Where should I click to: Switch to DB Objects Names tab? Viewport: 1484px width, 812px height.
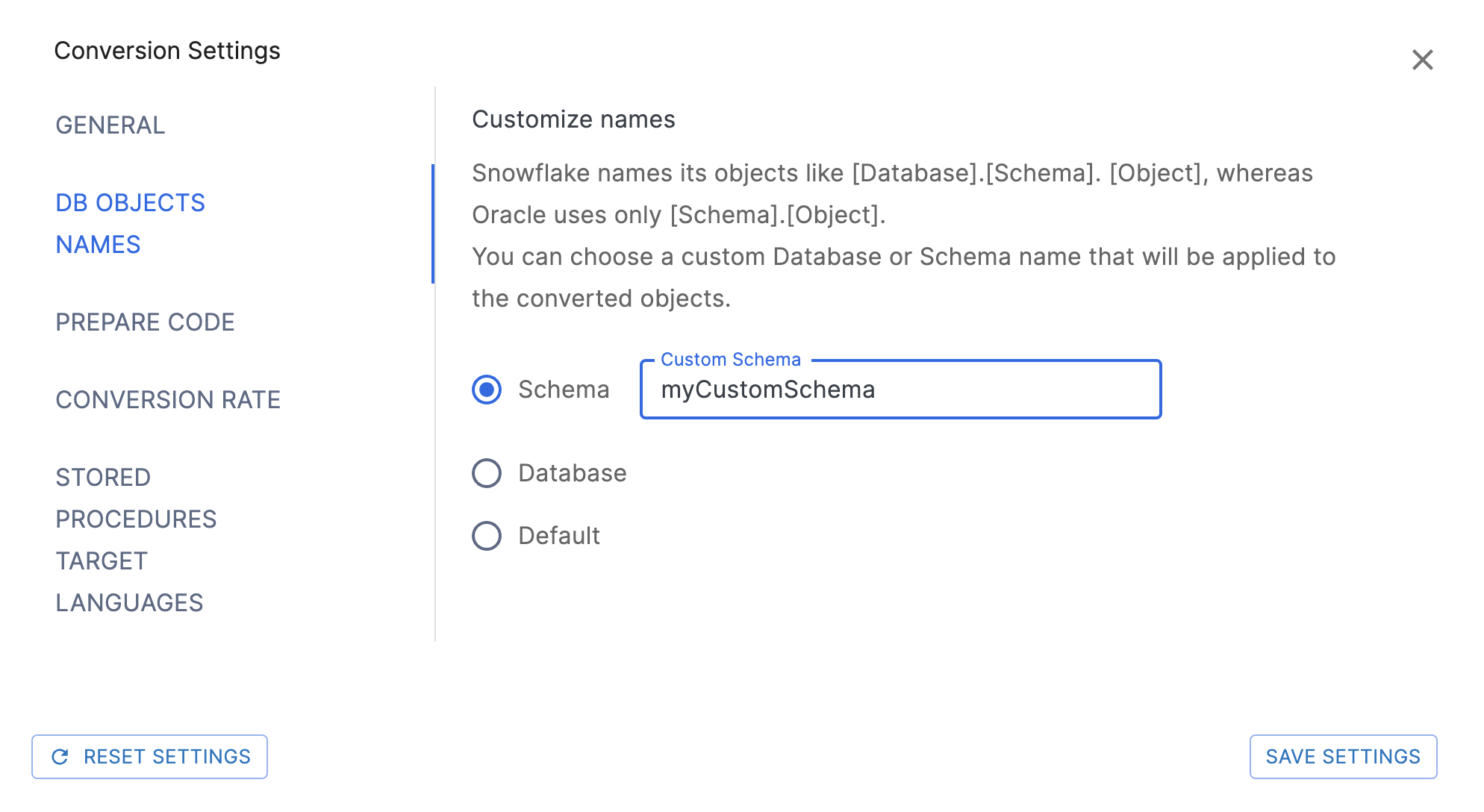click(x=130, y=223)
